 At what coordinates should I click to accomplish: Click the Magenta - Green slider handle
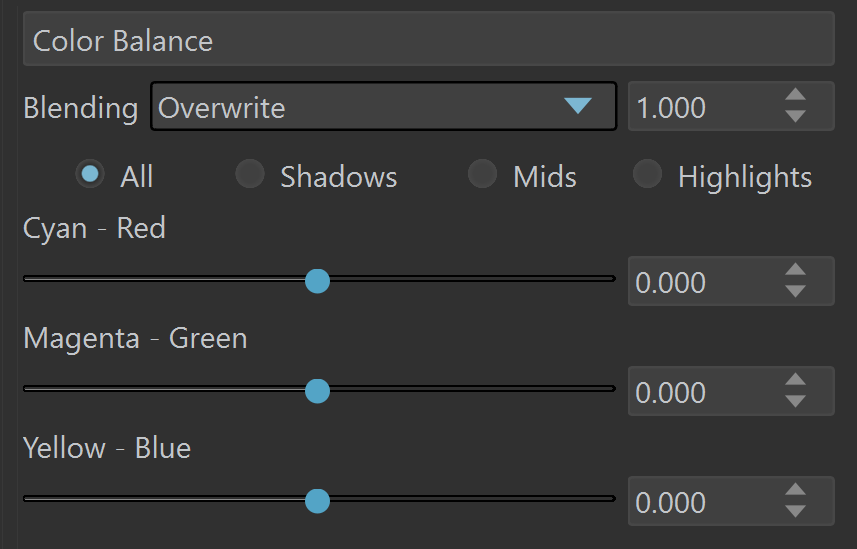317,390
